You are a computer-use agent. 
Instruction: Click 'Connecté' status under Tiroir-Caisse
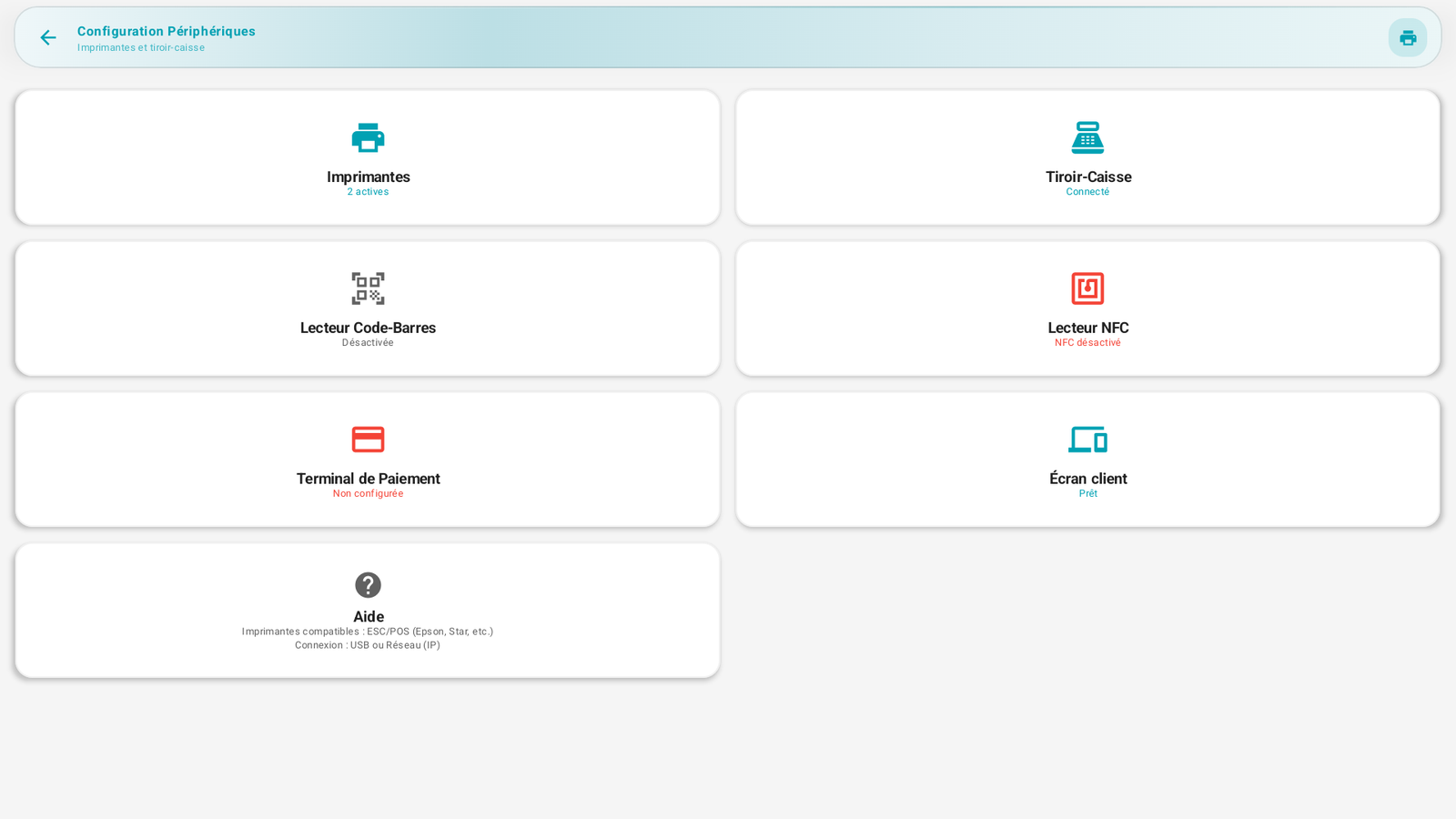pyautogui.click(x=1087, y=192)
